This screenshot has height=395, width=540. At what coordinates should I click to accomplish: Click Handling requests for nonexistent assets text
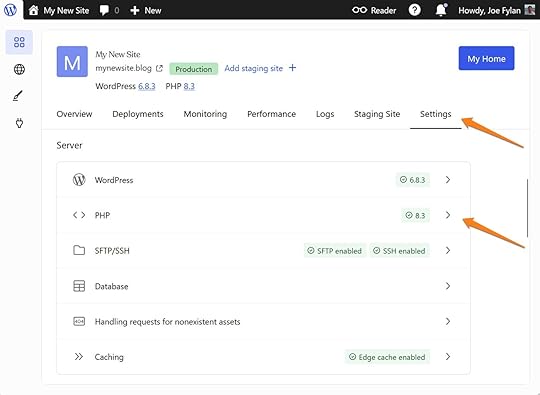(167, 322)
